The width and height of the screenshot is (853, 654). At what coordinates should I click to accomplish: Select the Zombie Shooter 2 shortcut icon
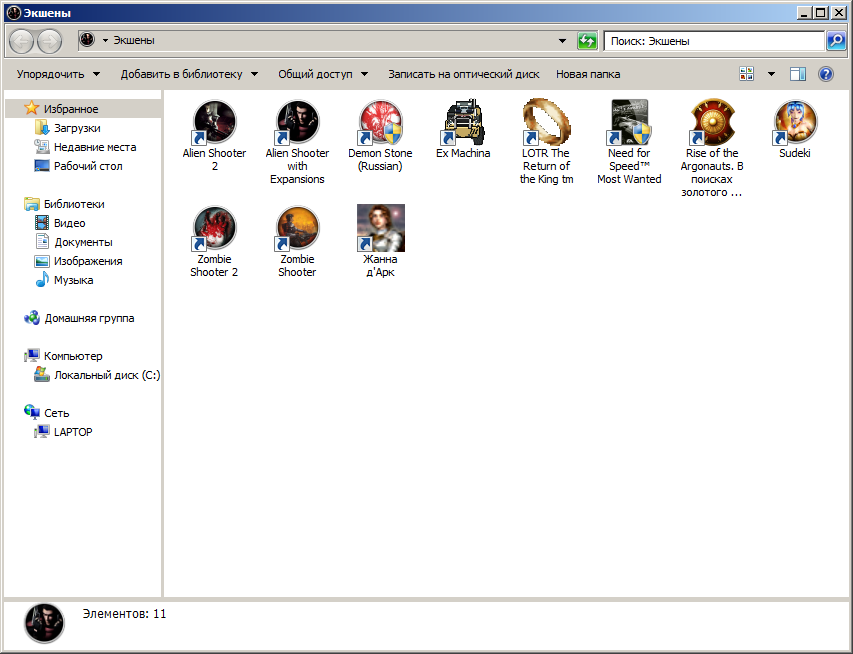point(214,228)
